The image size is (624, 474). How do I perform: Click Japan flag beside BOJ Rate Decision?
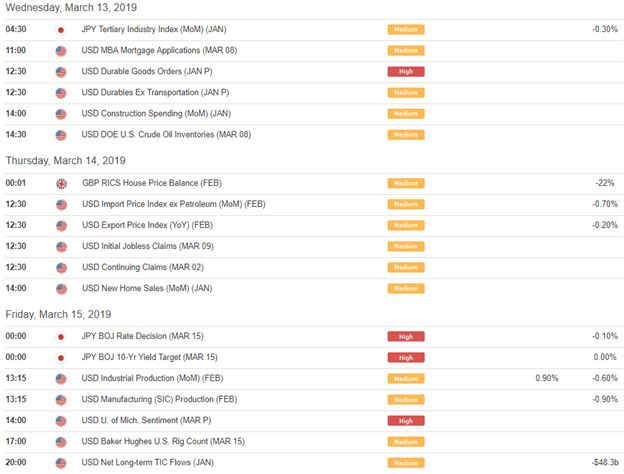coord(61,337)
